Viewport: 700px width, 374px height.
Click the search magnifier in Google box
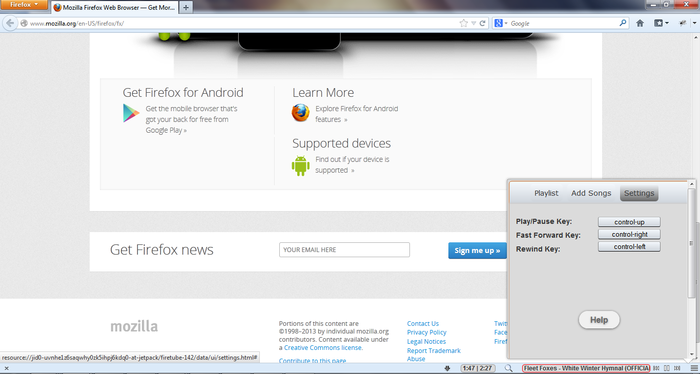tap(623, 23)
